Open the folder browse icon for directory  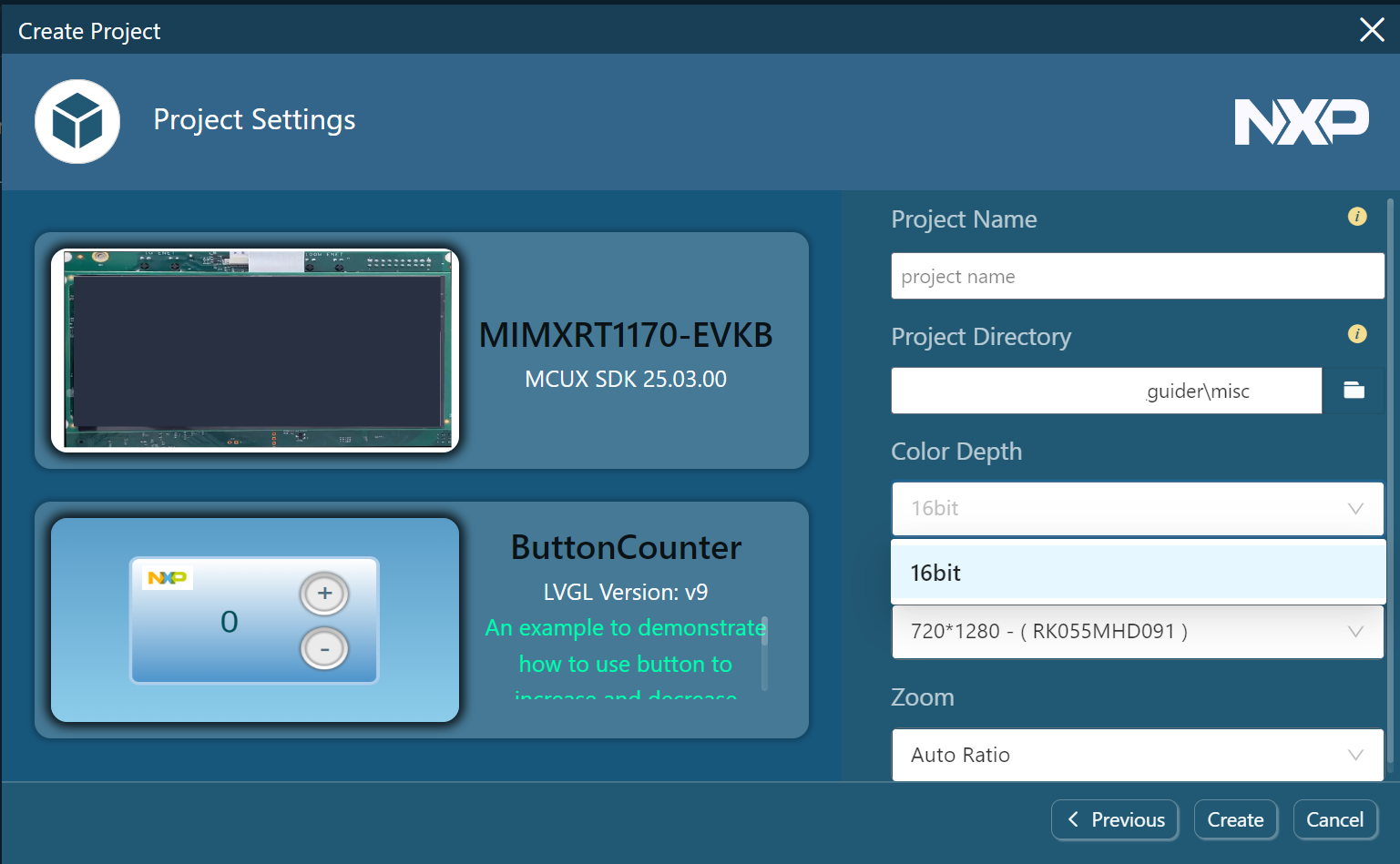tap(1354, 391)
